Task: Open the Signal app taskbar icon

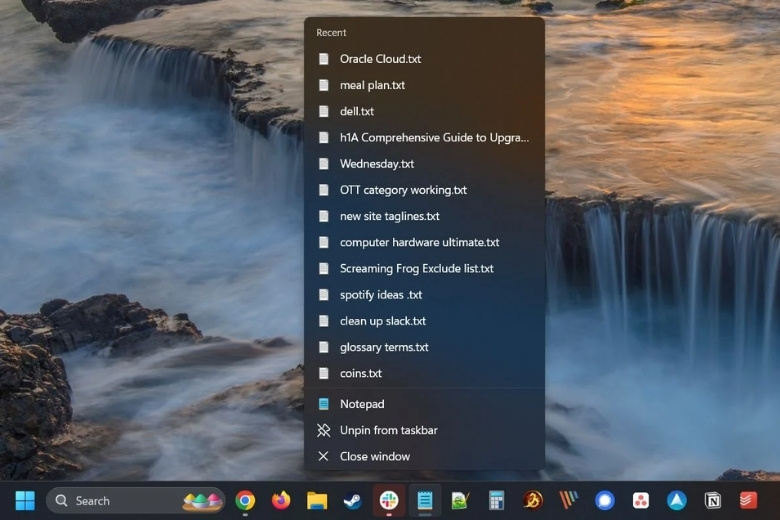Action: point(605,500)
